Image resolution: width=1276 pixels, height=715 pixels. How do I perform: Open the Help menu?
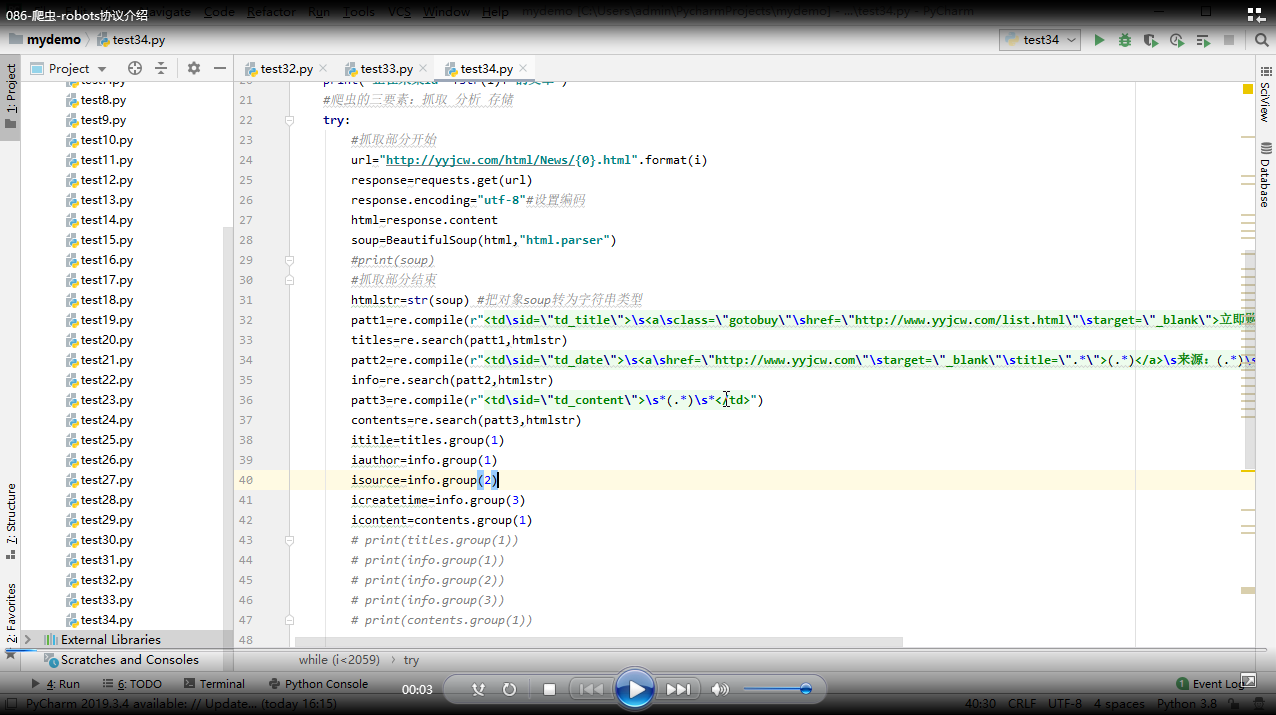(x=495, y=12)
